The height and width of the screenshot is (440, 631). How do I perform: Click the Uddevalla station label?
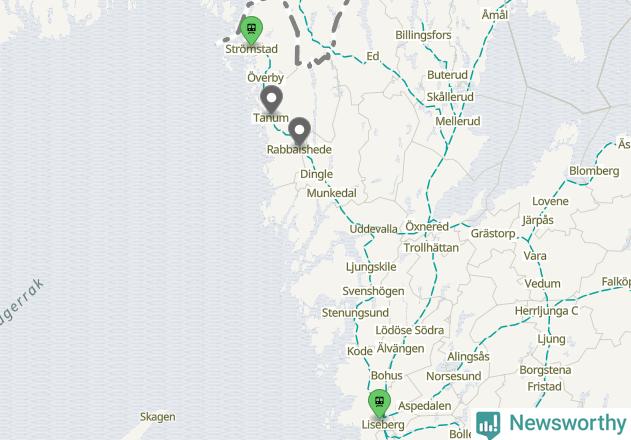(373, 229)
